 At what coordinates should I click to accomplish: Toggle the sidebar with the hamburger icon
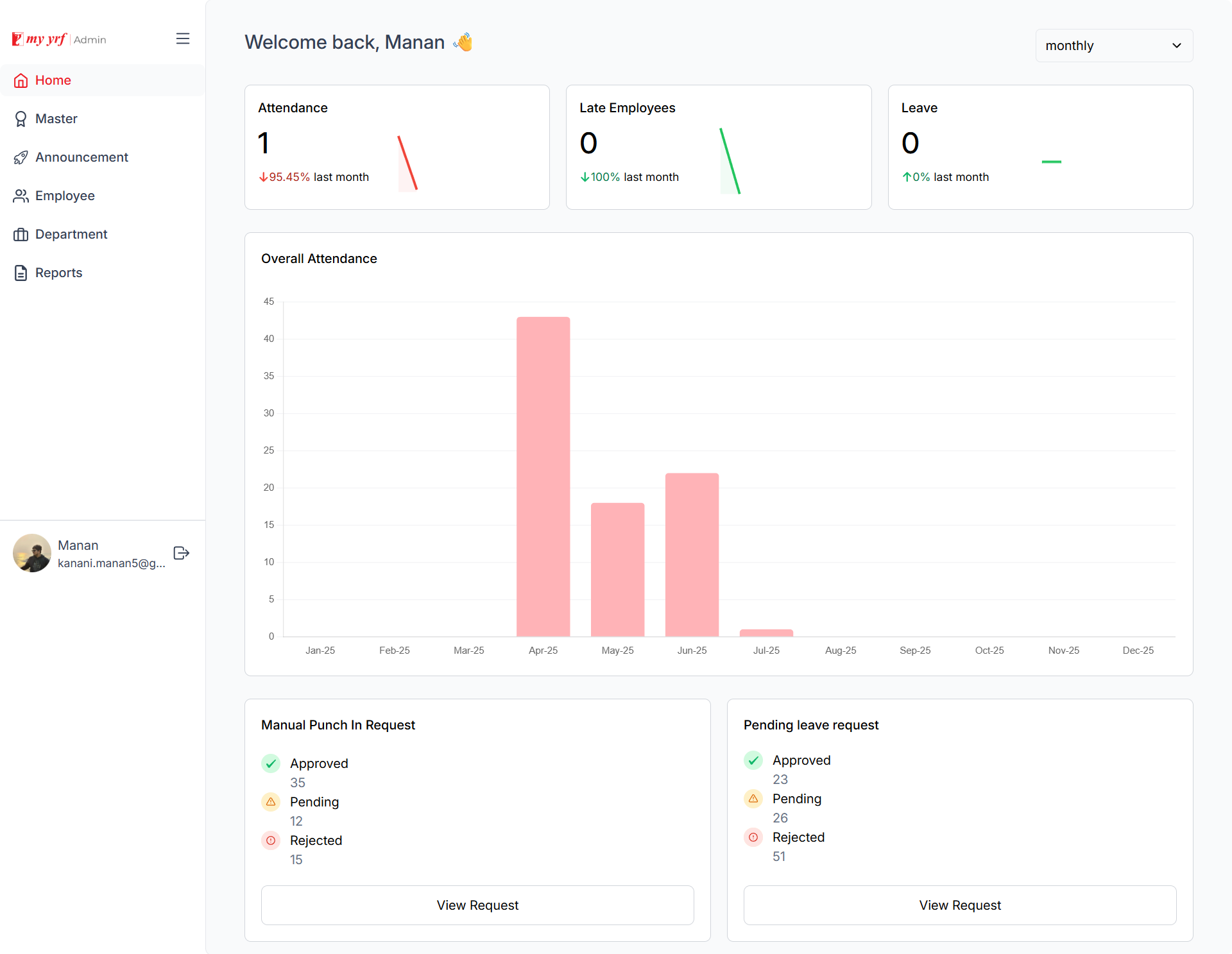183,38
